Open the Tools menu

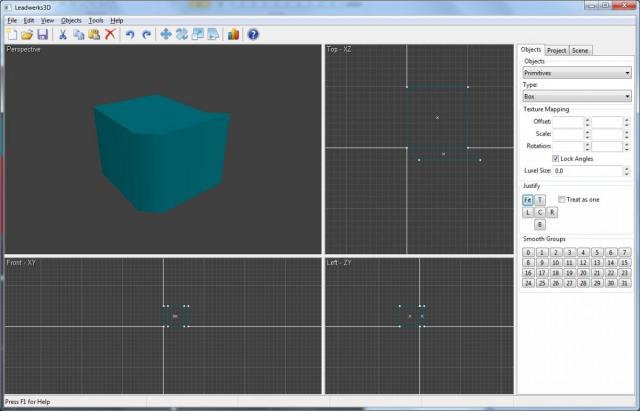click(x=95, y=20)
